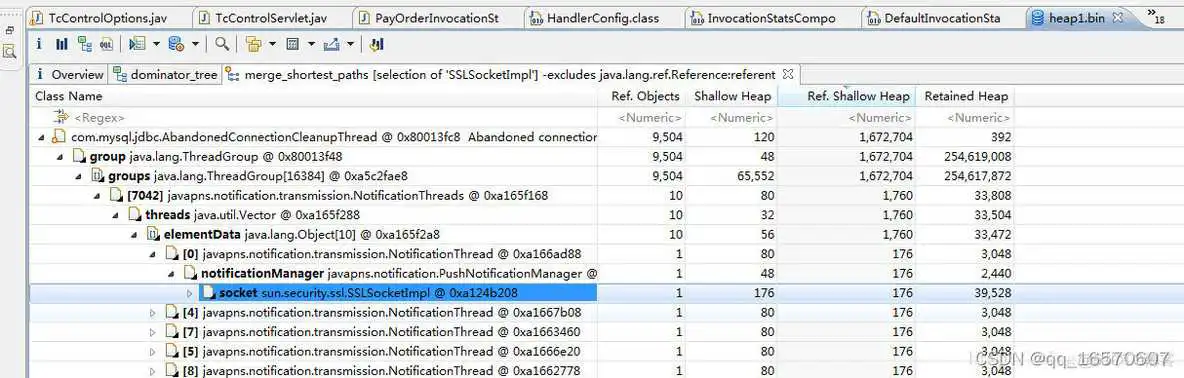Collapse the notificationManager PushNotificationManager node
This screenshot has height=378, width=1184.
171,273
